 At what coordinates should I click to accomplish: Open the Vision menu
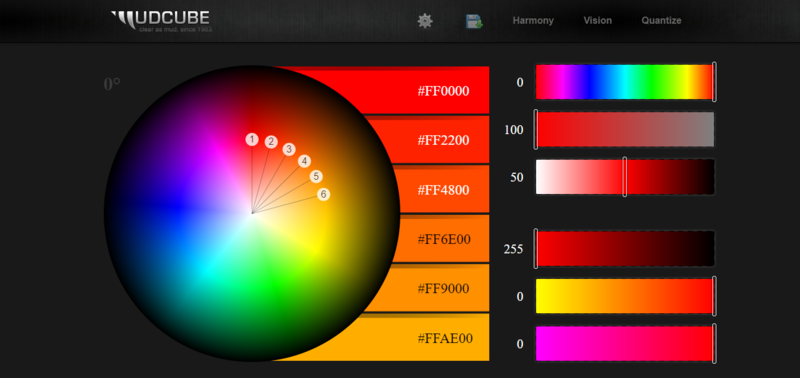click(597, 21)
